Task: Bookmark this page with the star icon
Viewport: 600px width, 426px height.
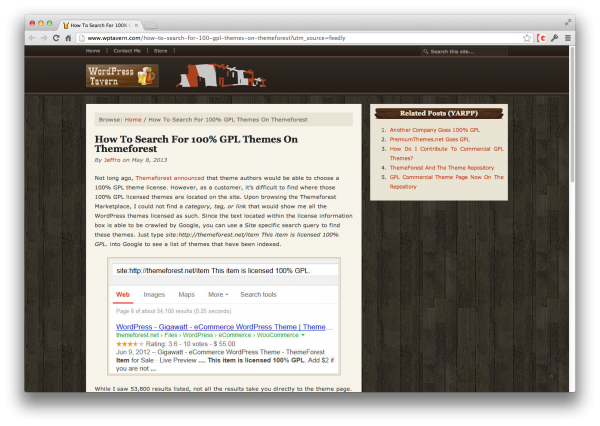Action: [527, 38]
